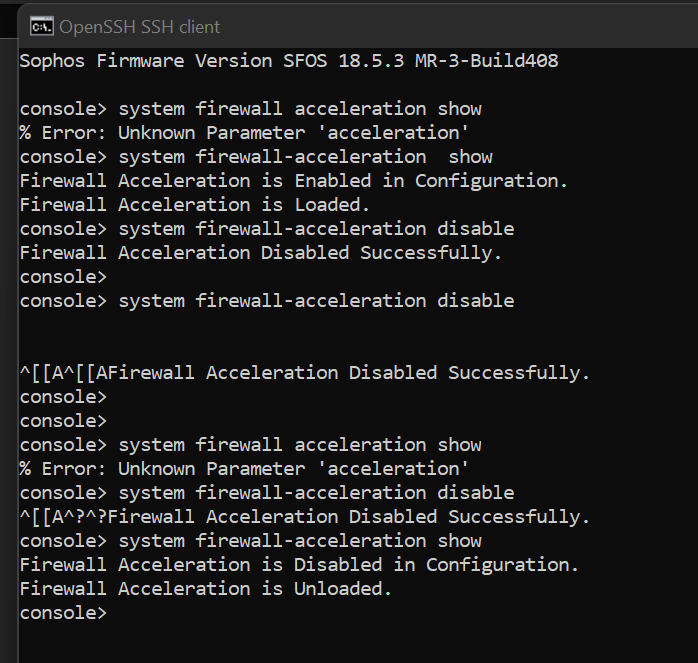The height and width of the screenshot is (663, 698).
Task: Click the version number "18.5.3"
Action: pos(360,60)
